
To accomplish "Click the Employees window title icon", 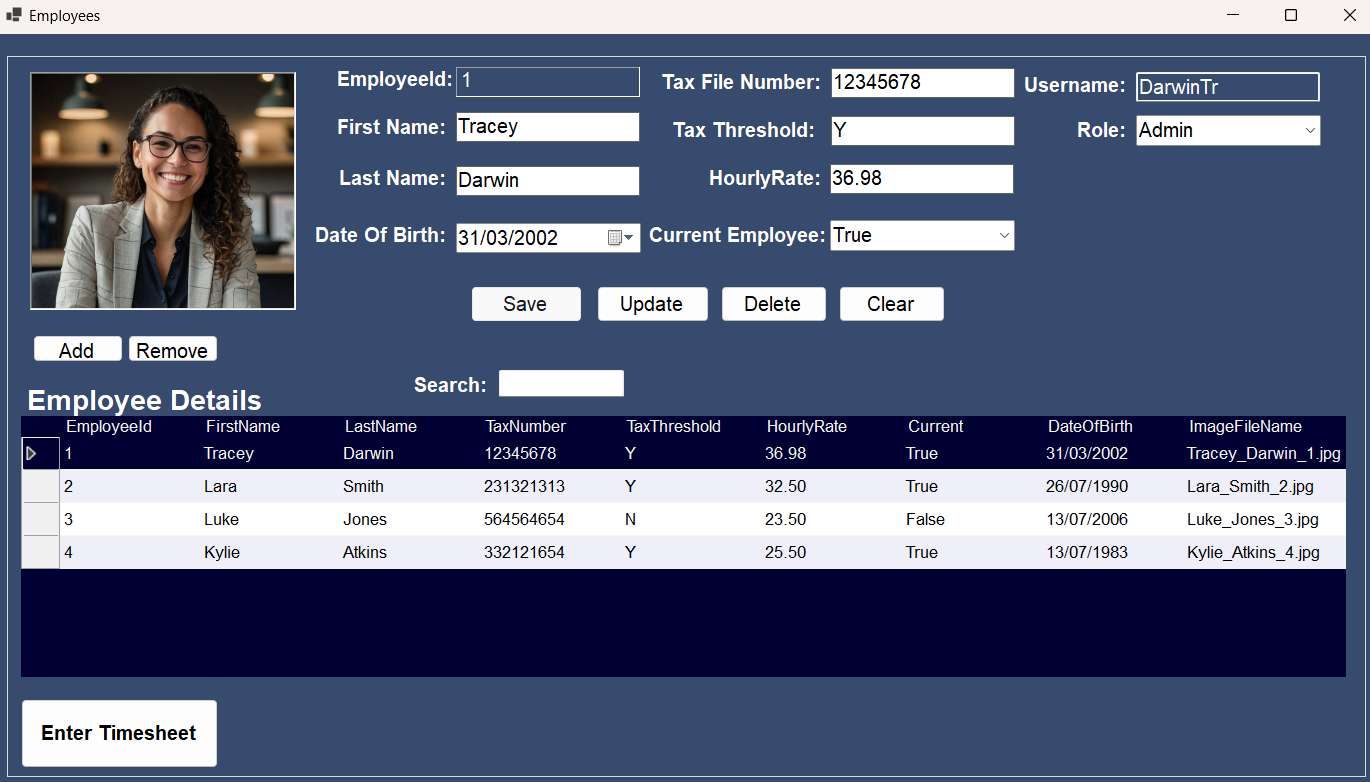I will point(14,16).
